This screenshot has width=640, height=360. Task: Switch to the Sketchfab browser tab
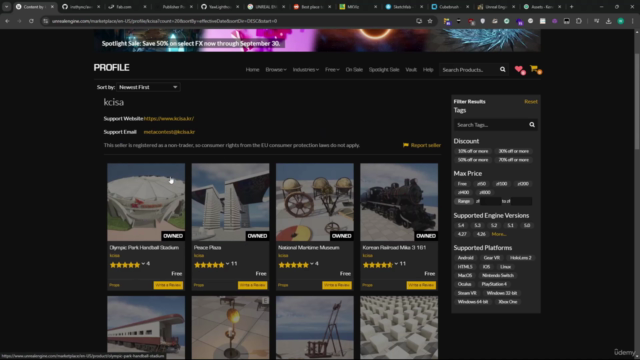pyautogui.click(x=402, y=7)
